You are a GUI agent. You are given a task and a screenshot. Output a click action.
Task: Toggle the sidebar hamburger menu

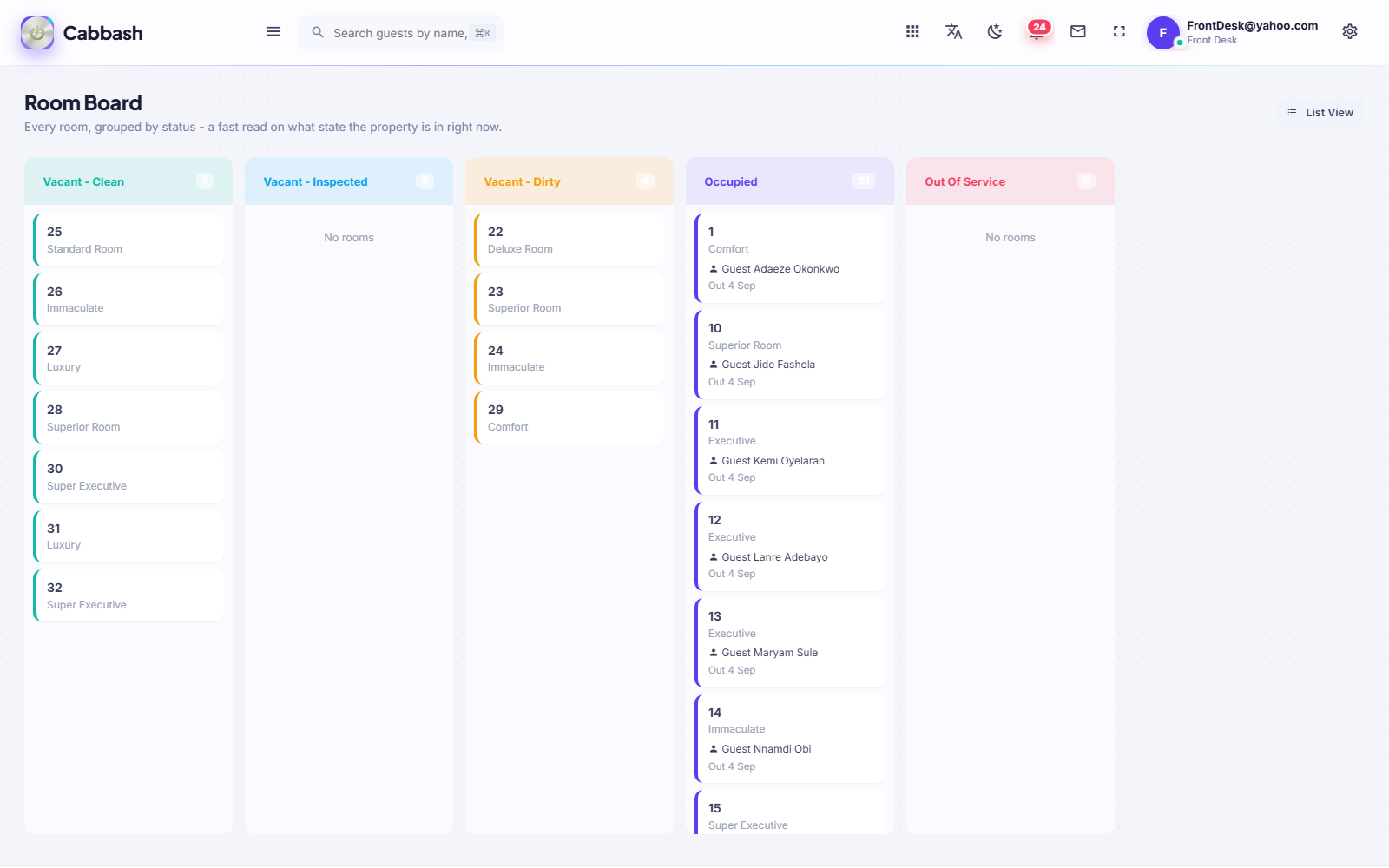pyautogui.click(x=273, y=32)
